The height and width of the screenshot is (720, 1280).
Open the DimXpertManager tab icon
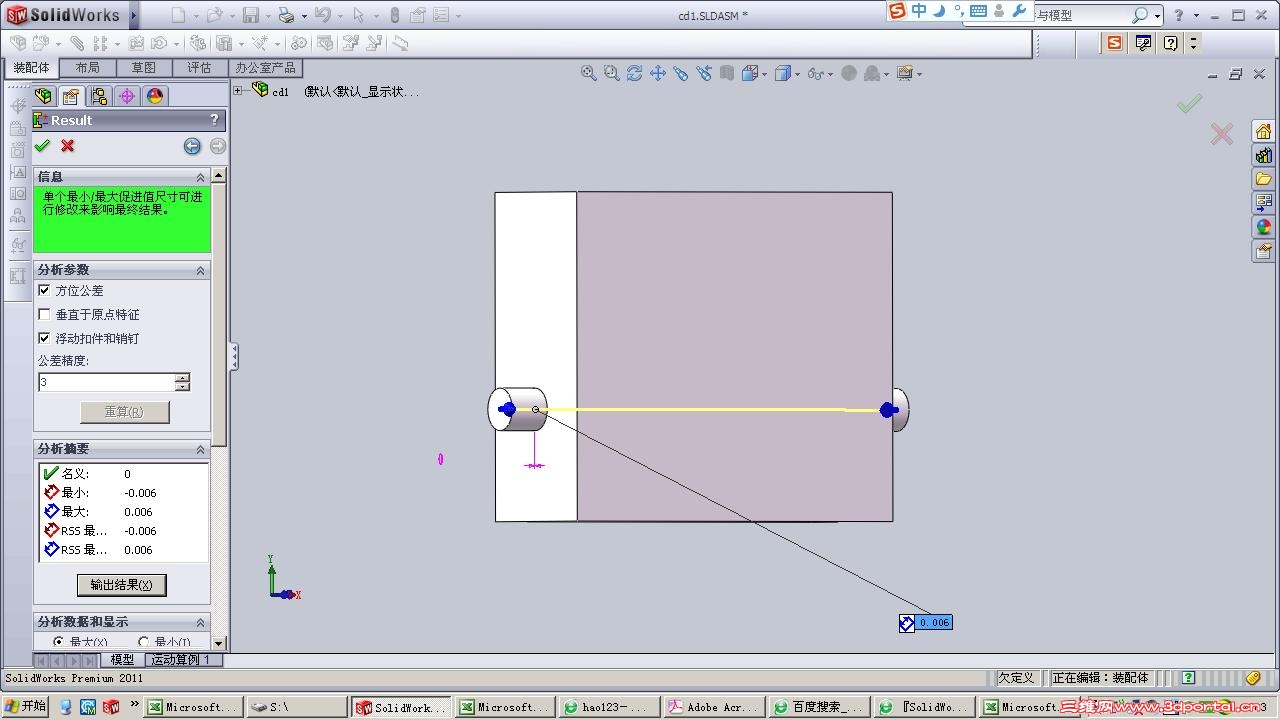pyautogui.click(x=126, y=96)
